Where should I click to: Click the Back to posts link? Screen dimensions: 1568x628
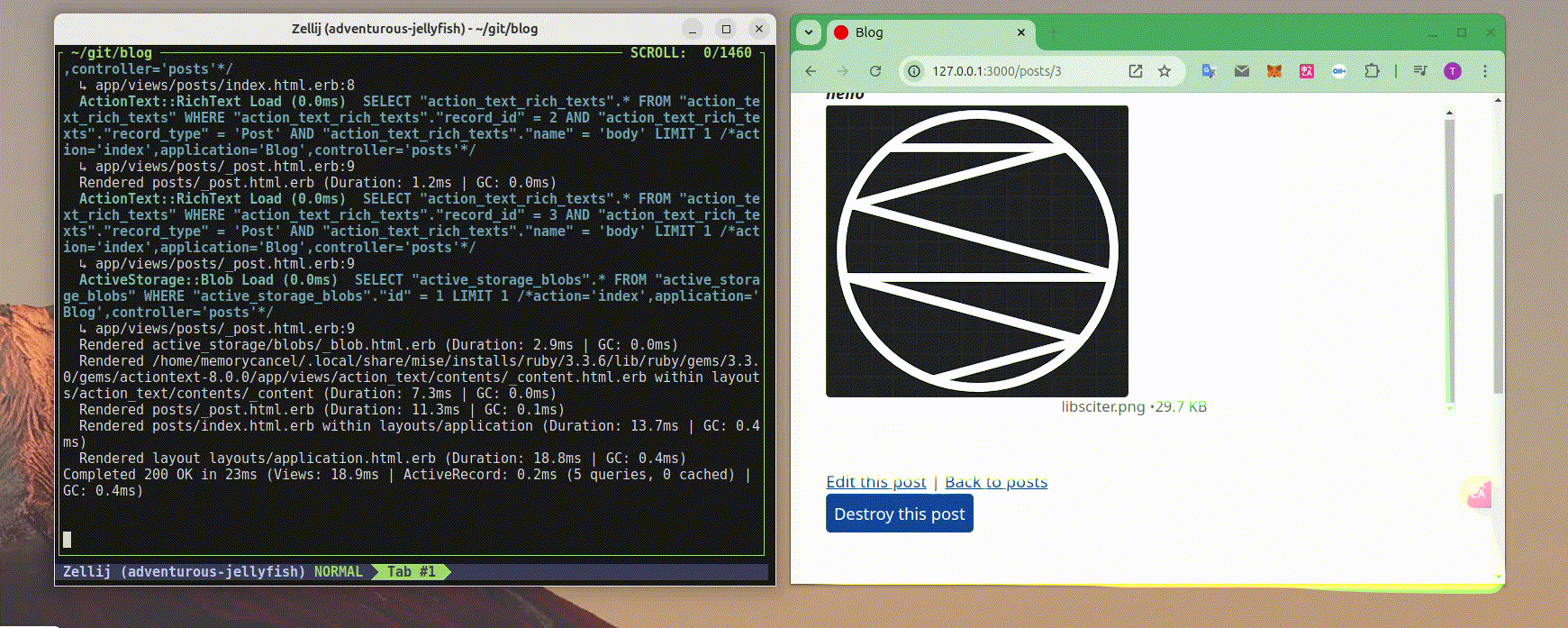996,482
